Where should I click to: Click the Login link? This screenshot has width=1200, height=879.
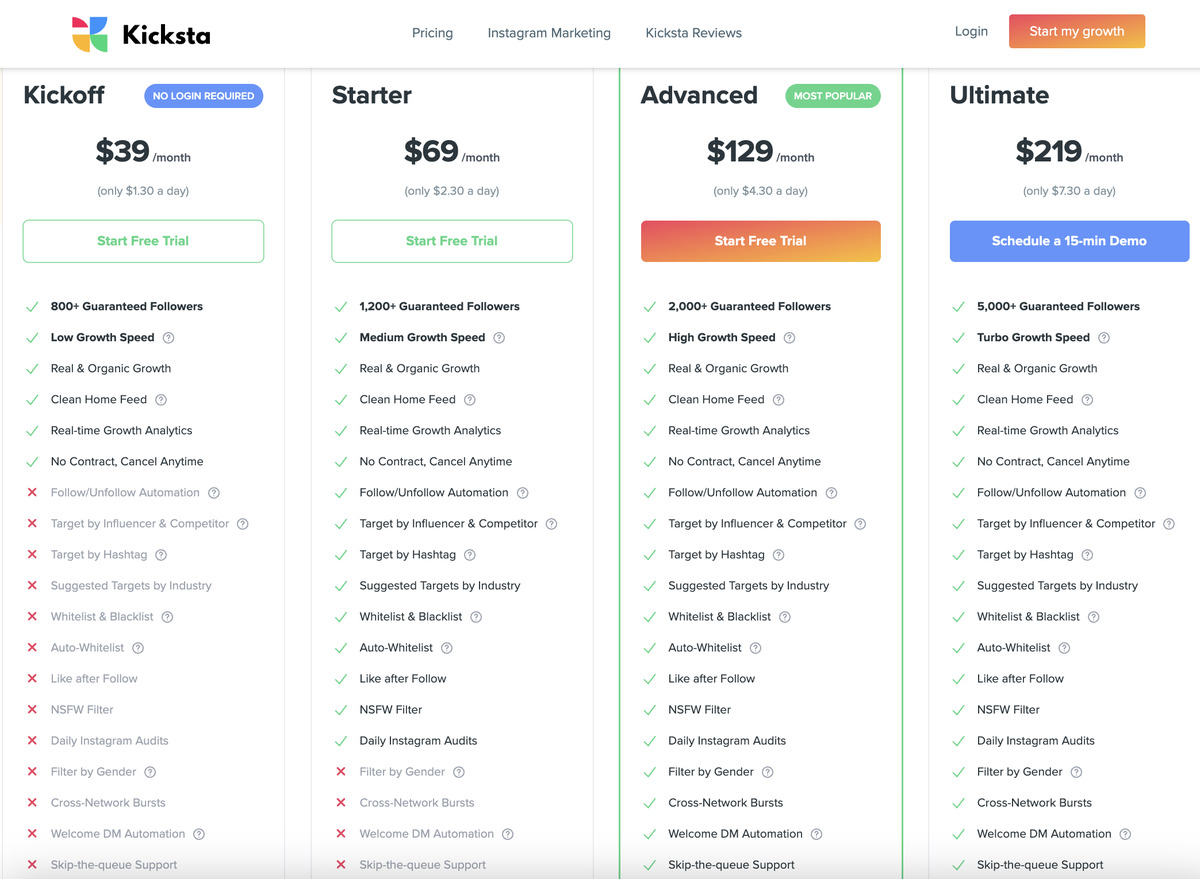point(971,31)
